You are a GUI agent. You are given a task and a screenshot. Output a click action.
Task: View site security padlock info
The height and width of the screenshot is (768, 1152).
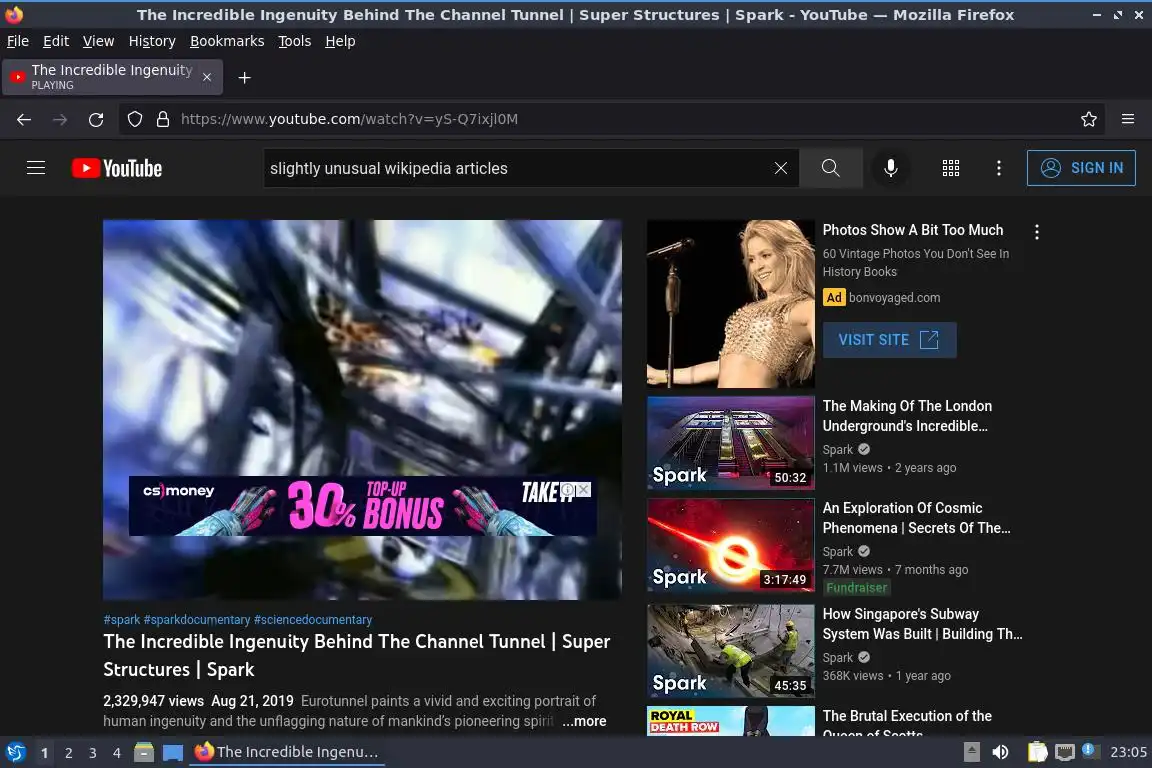[x=163, y=119]
